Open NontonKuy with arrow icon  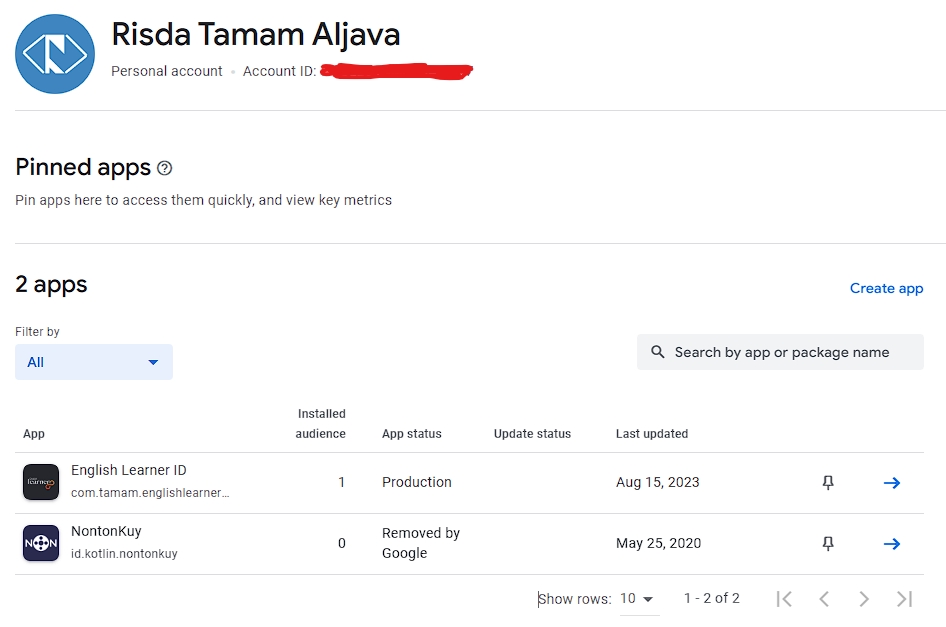[x=892, y=544]
